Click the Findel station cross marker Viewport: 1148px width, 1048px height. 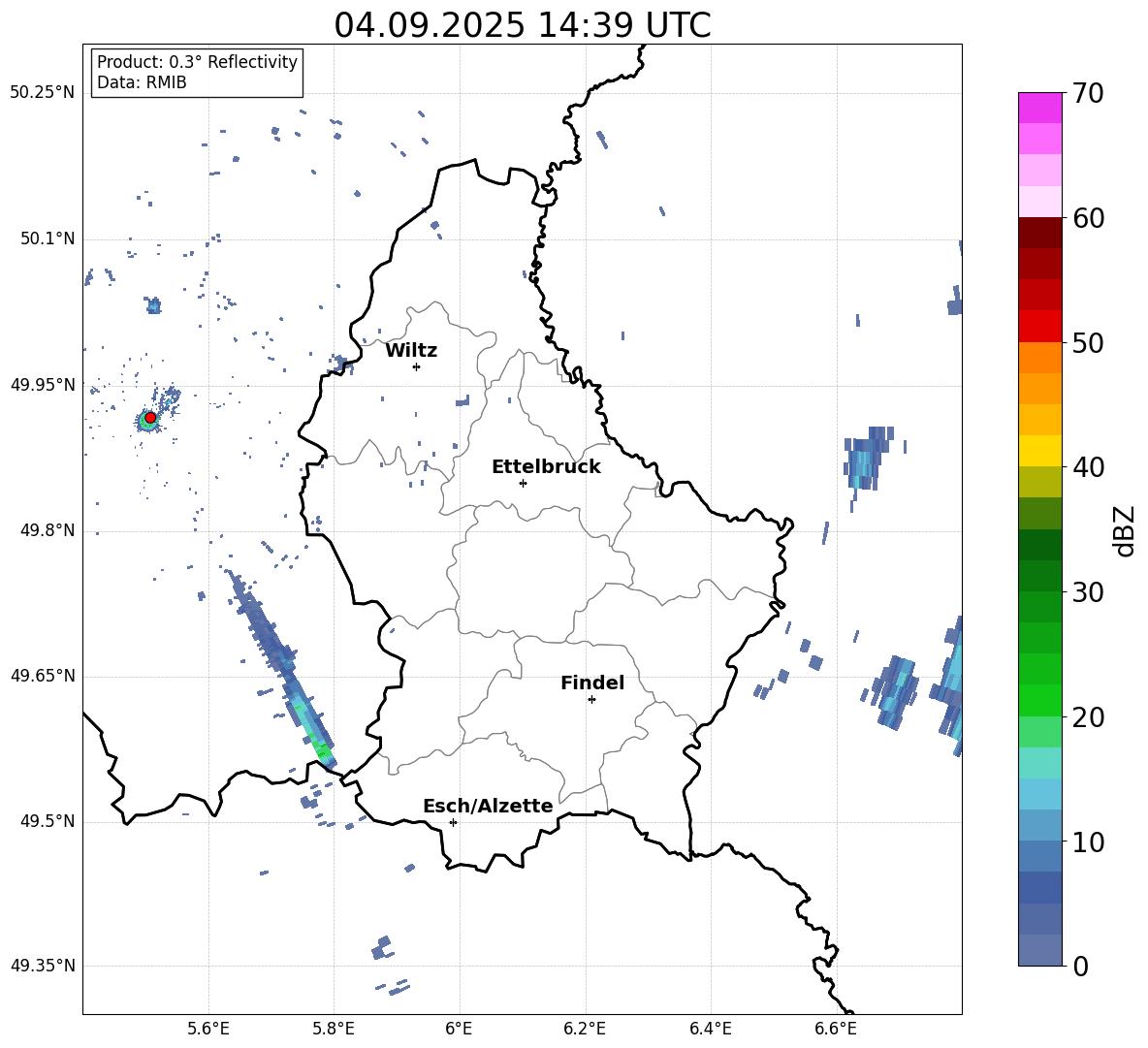click(591, 700)
